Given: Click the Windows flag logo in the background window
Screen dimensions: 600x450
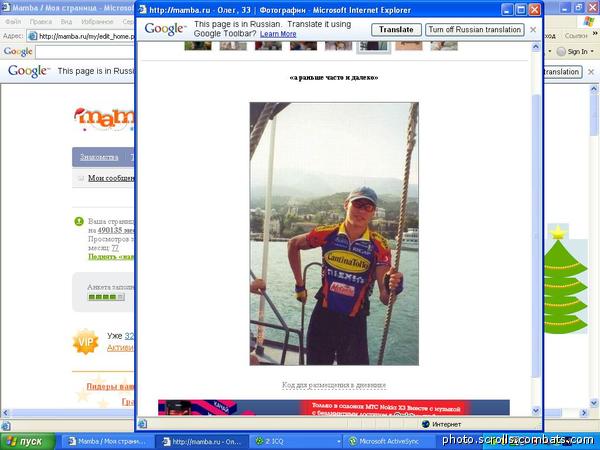Looking at the screenshot, I should pyautogui.click(x=589, y=22).
